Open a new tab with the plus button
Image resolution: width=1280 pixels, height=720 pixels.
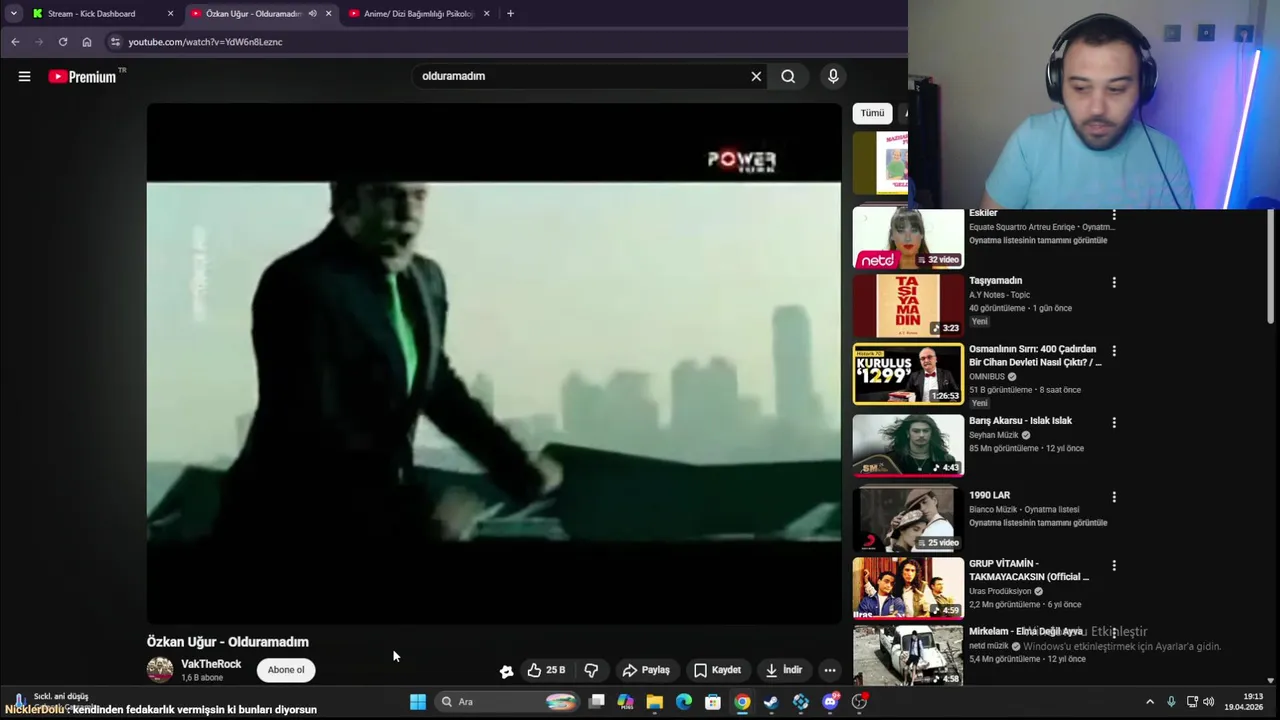510,14
